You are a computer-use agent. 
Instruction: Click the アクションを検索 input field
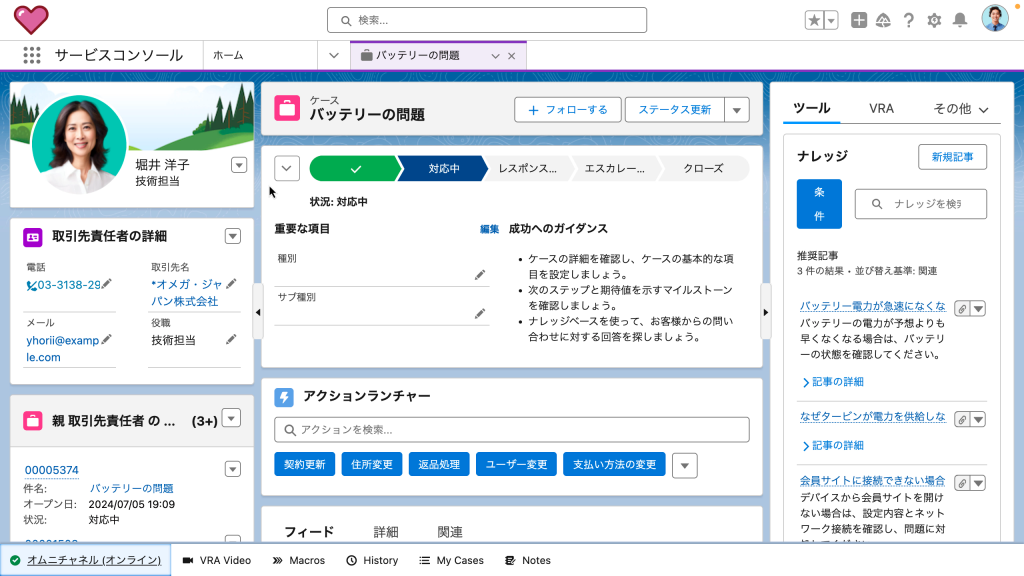511,430
